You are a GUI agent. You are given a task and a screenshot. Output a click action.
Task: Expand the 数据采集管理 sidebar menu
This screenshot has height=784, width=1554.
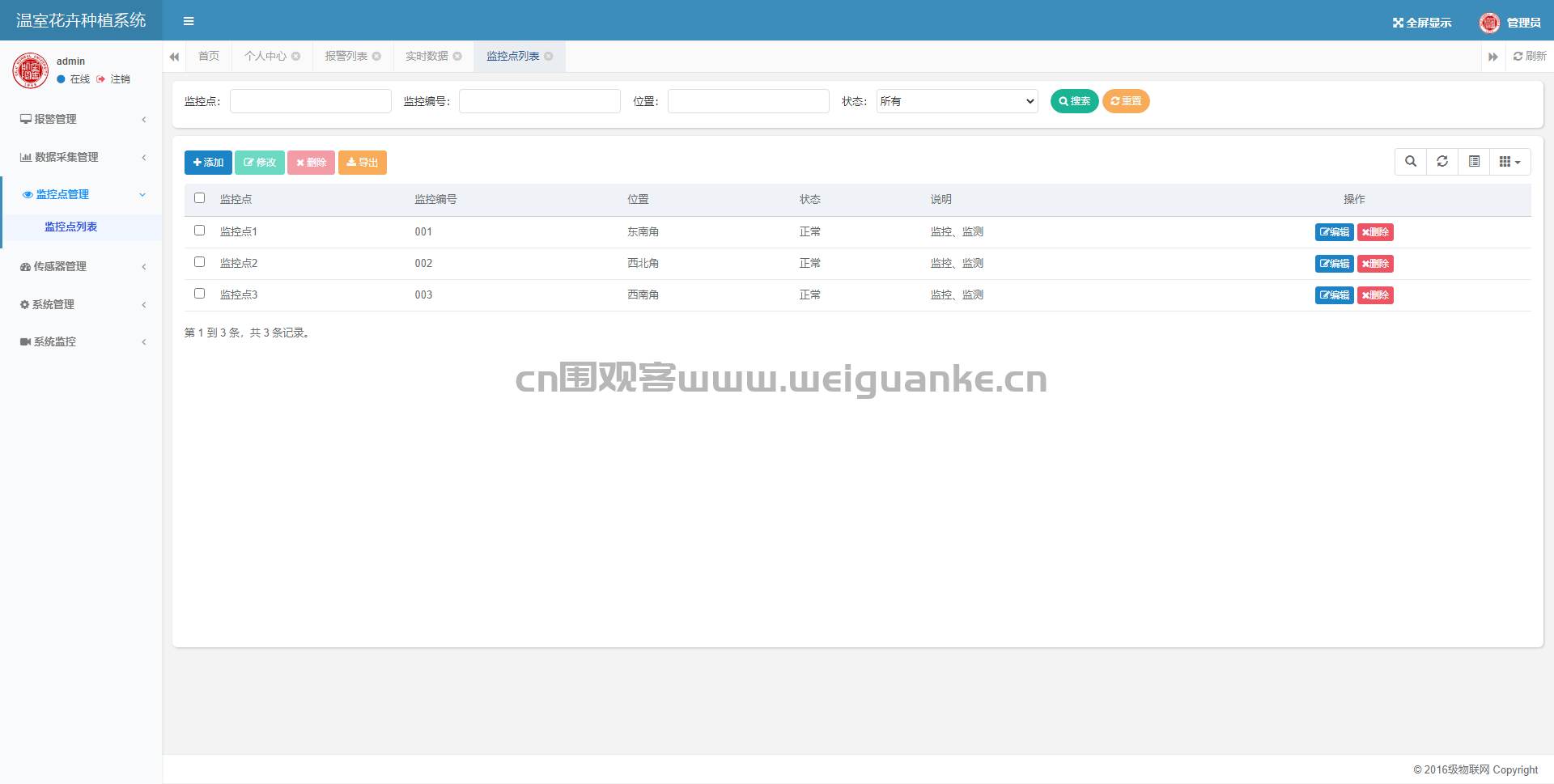pos(81,157)
